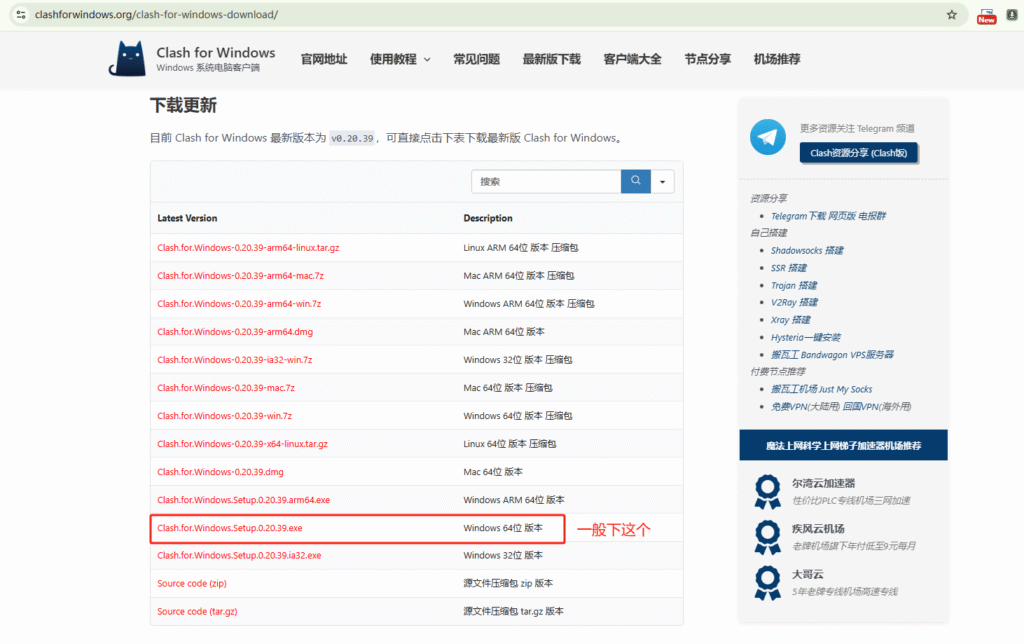The height and width of the screenshot is (644, 1024).
Task: Bookmark this page with the star icon
Action: point(952,15)
